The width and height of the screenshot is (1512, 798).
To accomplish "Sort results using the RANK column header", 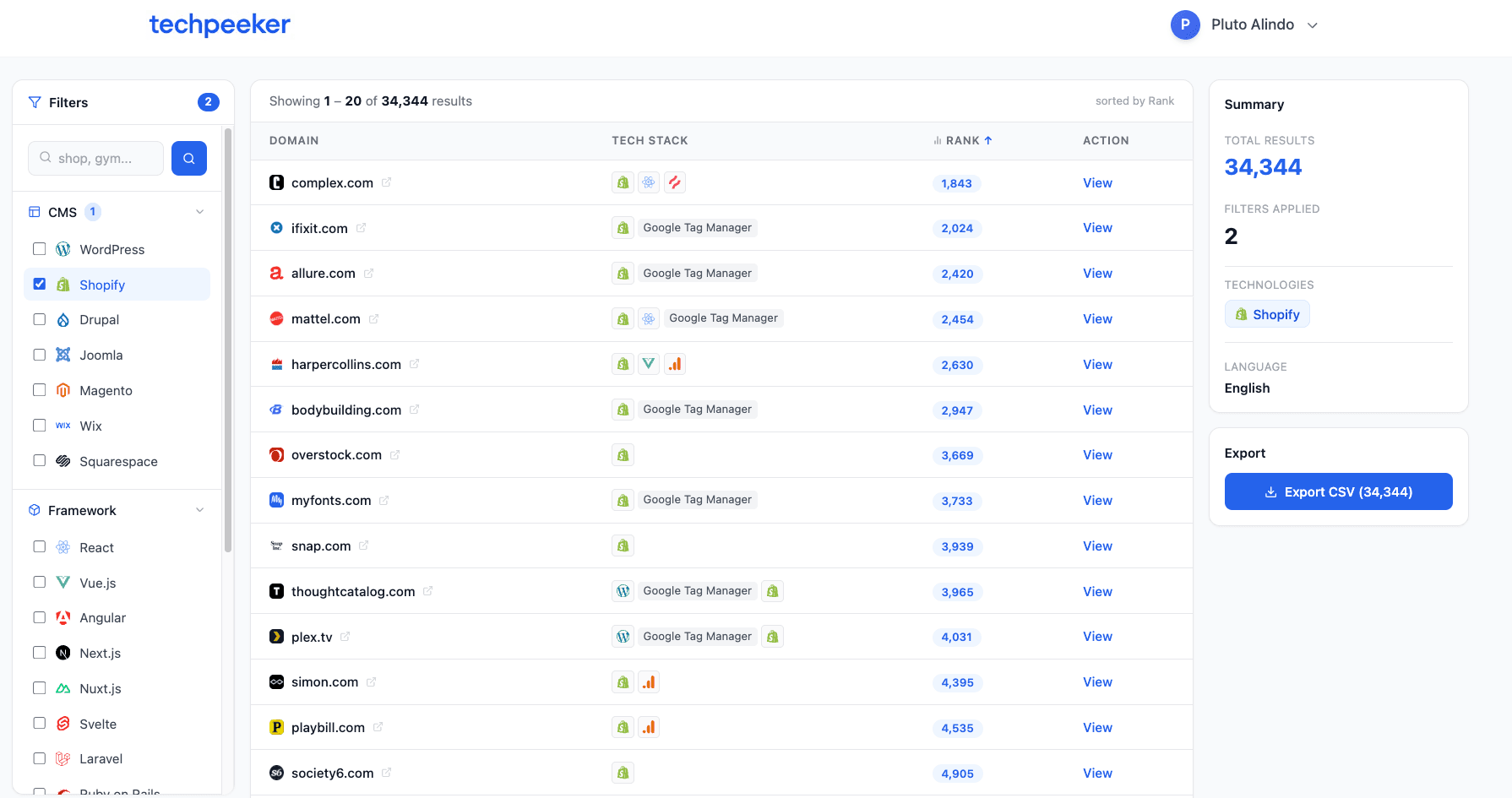I will [963, 140].
